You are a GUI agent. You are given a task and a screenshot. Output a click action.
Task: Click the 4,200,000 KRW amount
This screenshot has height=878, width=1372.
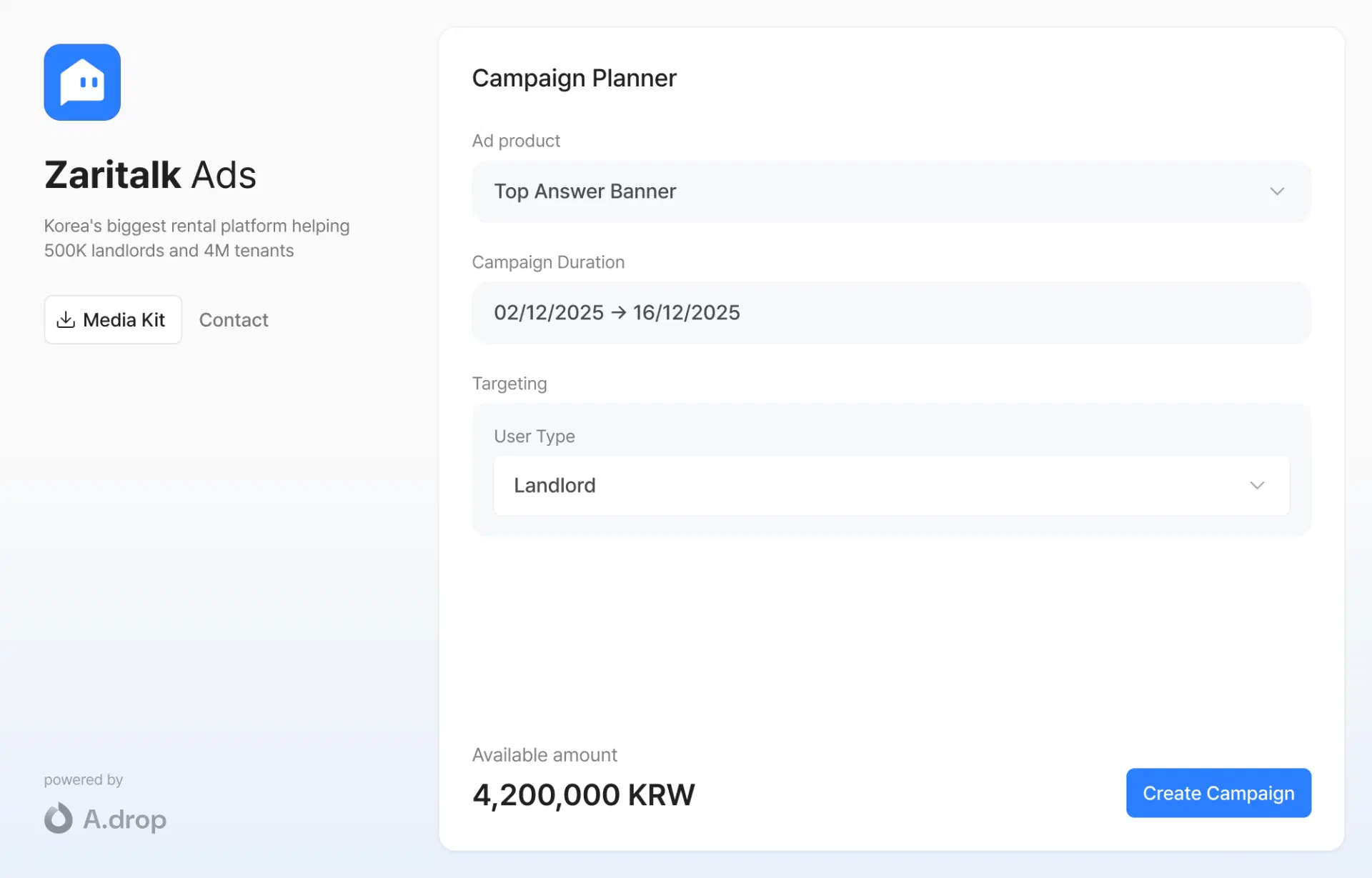pos(583,795)
